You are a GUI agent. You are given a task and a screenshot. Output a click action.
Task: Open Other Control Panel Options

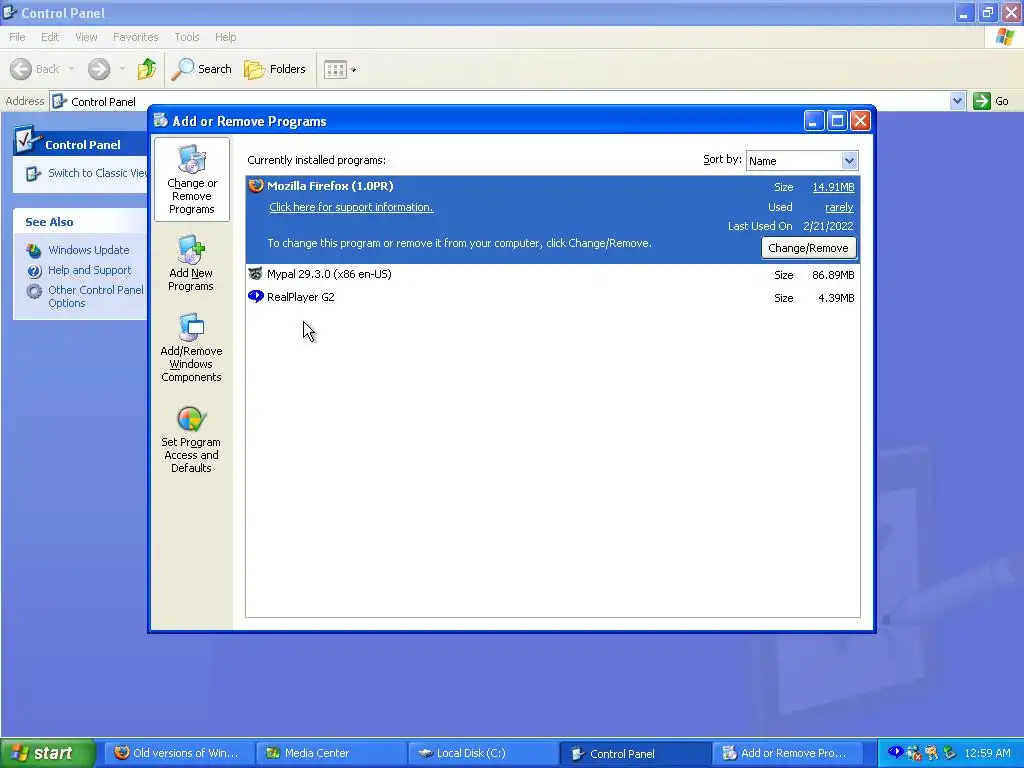[96, 296]
